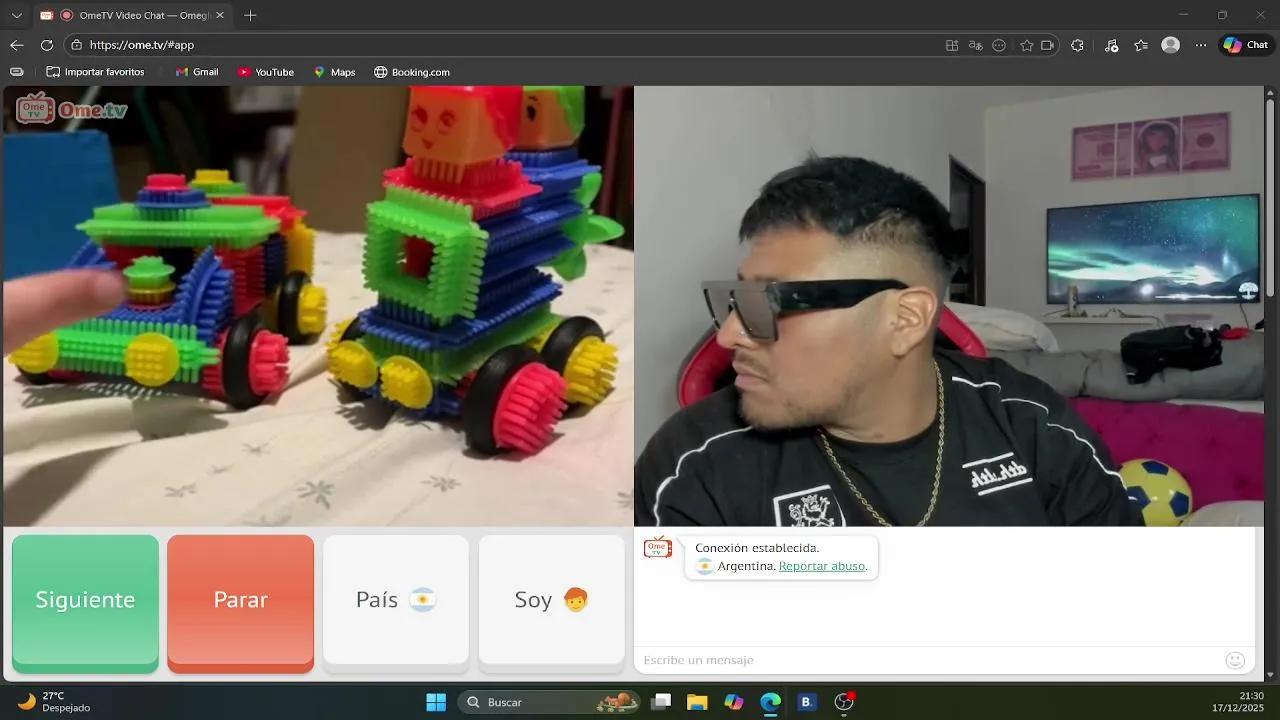
Task: Open Gmail from the favorites bar
Action: coord(197,71)
